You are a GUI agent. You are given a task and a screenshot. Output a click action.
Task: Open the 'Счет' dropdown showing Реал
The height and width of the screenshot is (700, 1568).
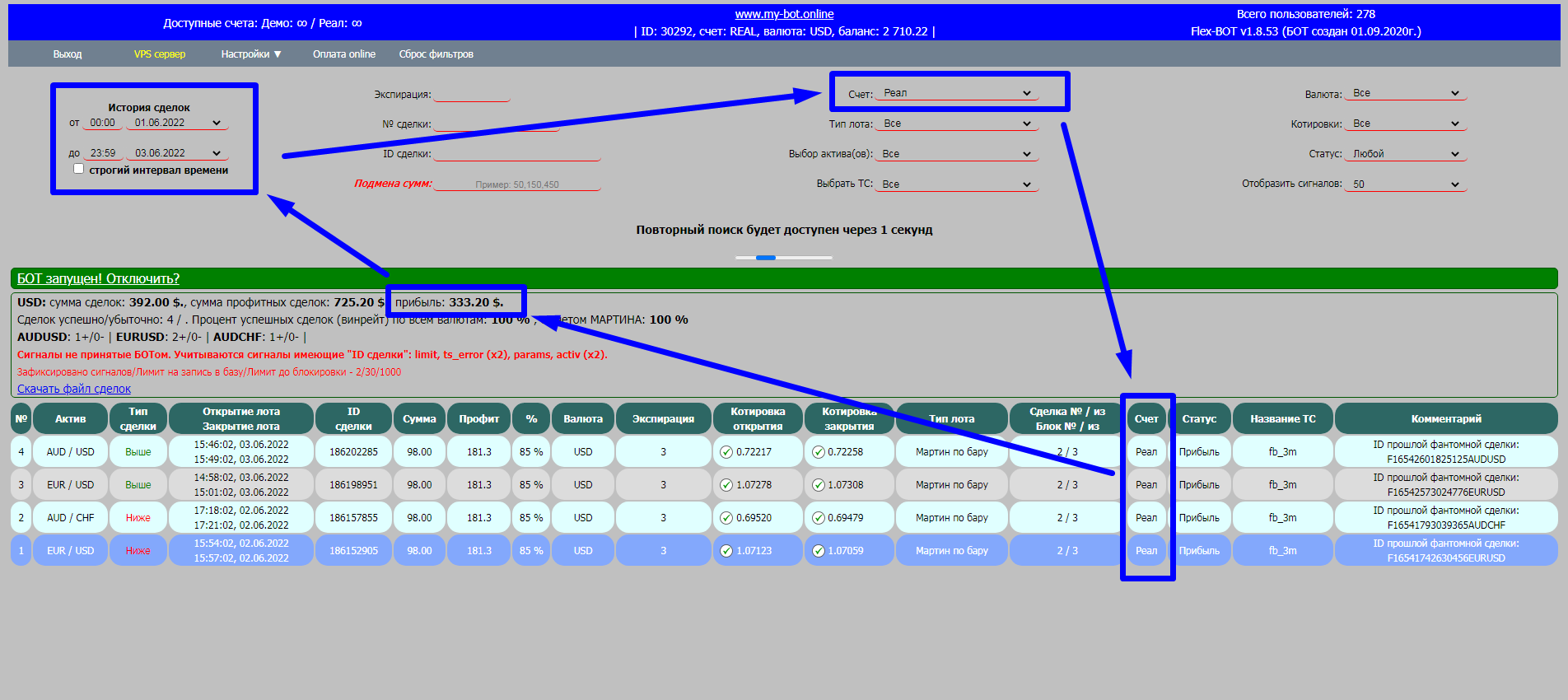(957, 93)
